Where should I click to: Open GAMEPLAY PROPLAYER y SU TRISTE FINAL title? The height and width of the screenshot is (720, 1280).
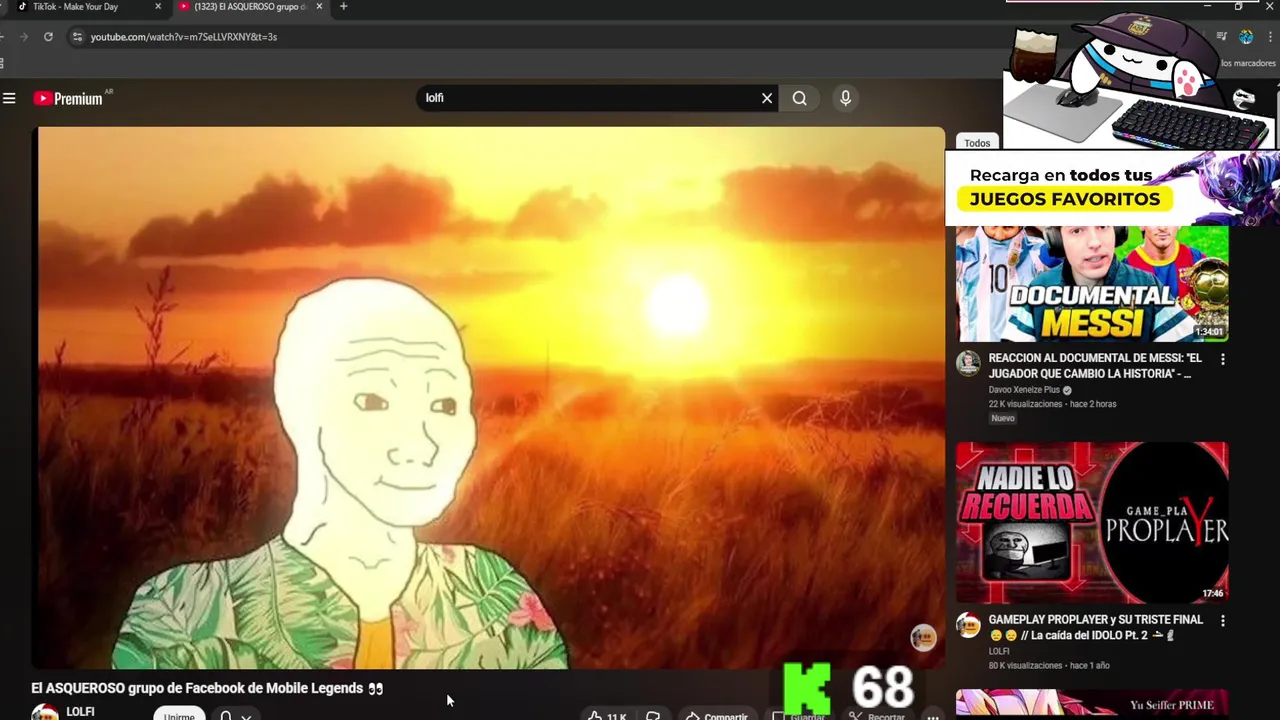tap(1096, 628)
